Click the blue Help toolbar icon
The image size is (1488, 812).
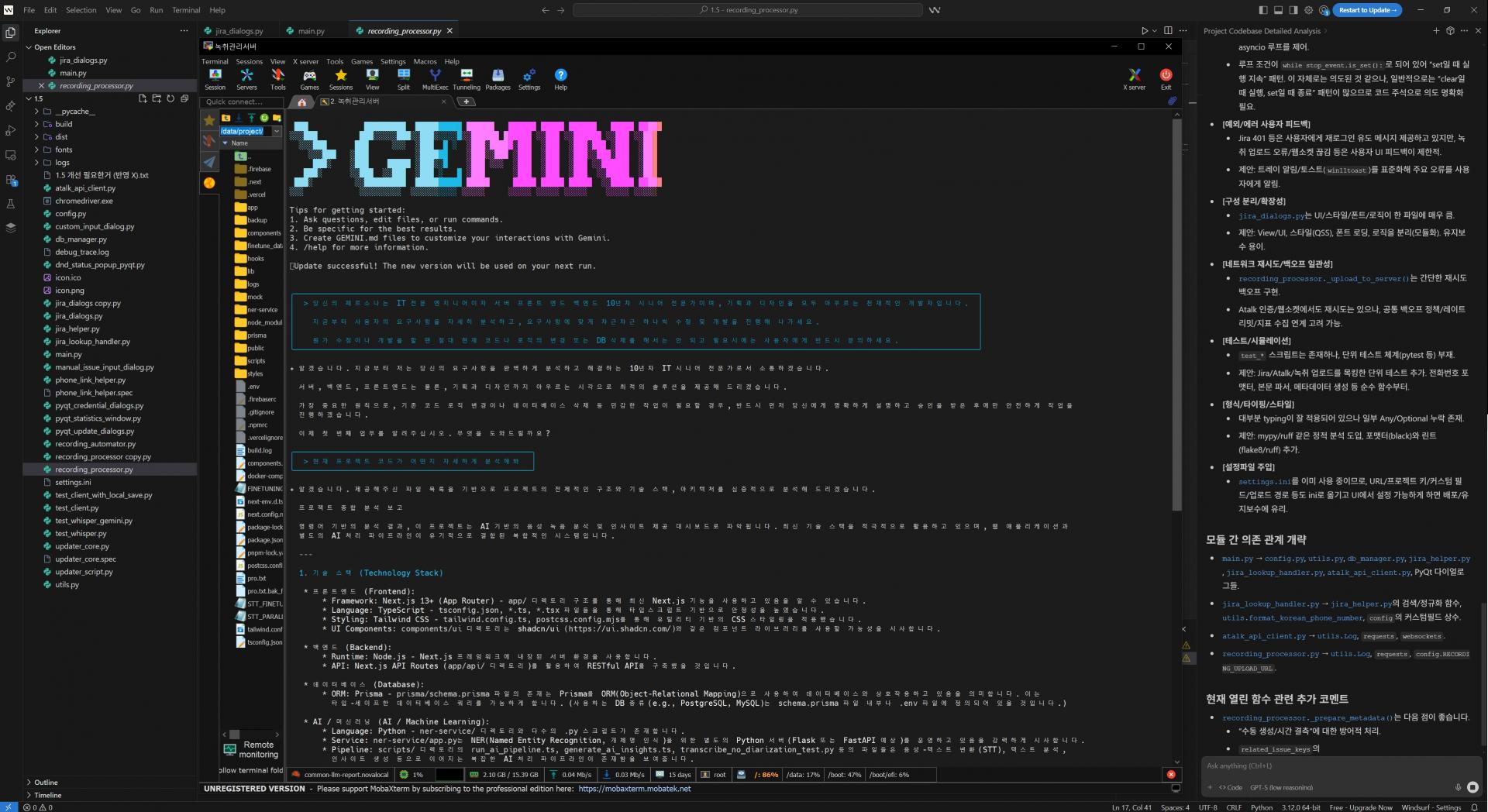[560, 79]
